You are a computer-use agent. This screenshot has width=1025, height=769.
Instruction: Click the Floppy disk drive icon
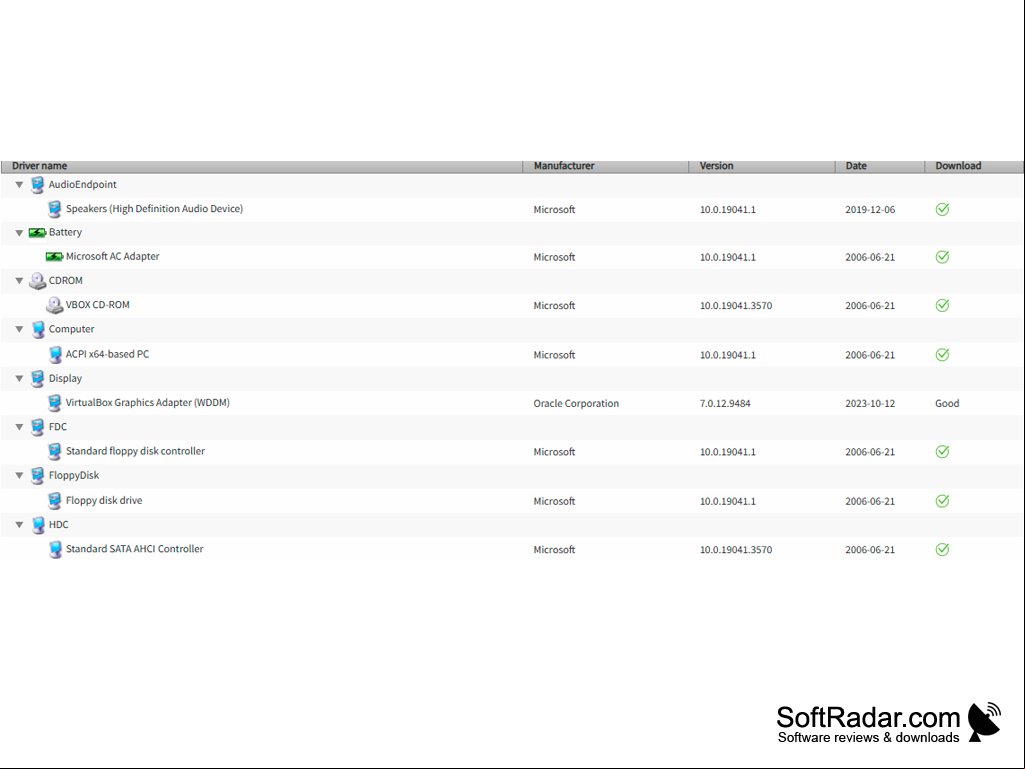point(55,501)
